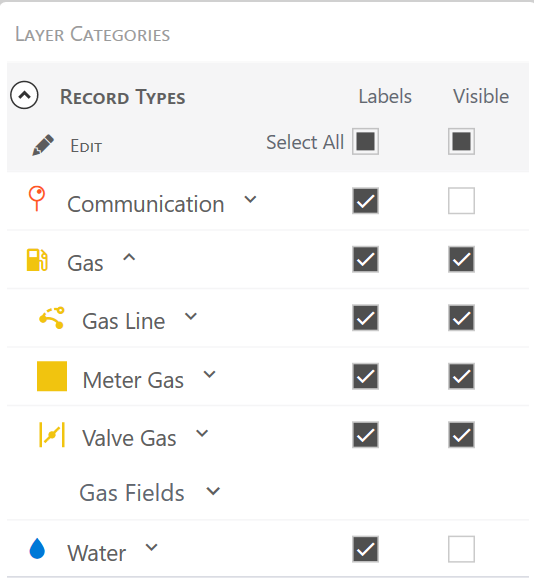Click the Edit pencil icon

click(x=43, y=145)
